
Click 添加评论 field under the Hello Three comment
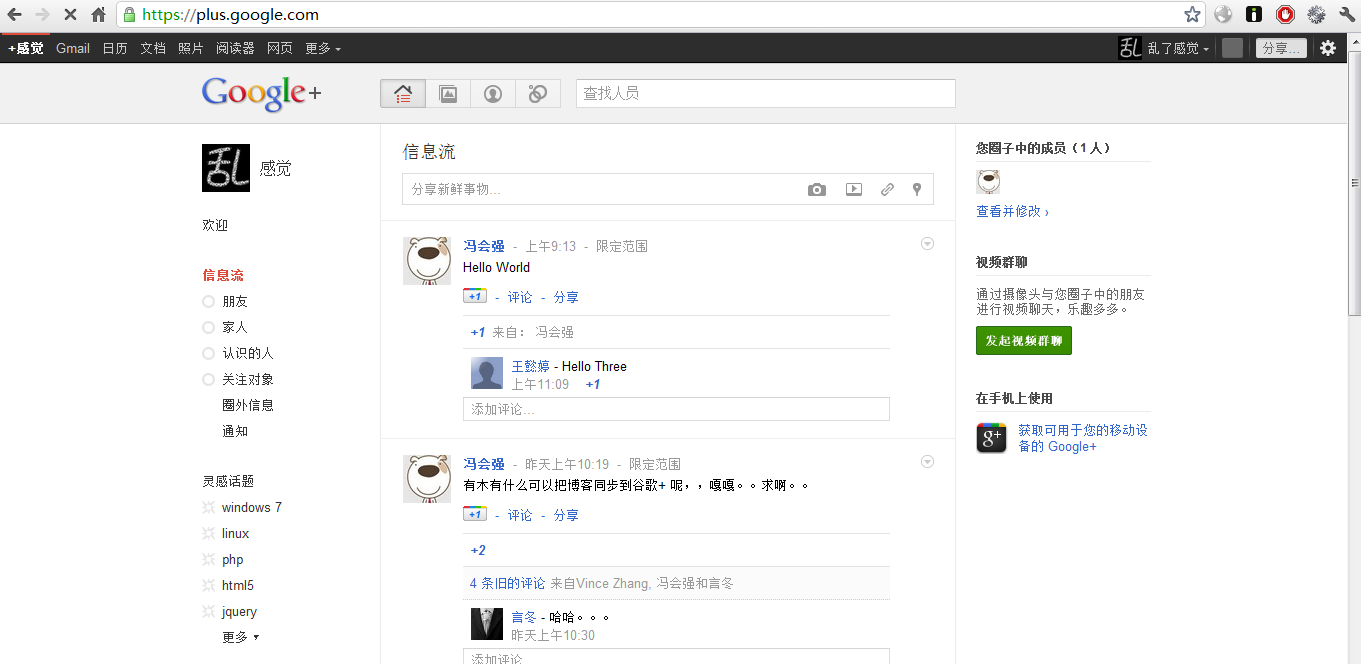676,409
